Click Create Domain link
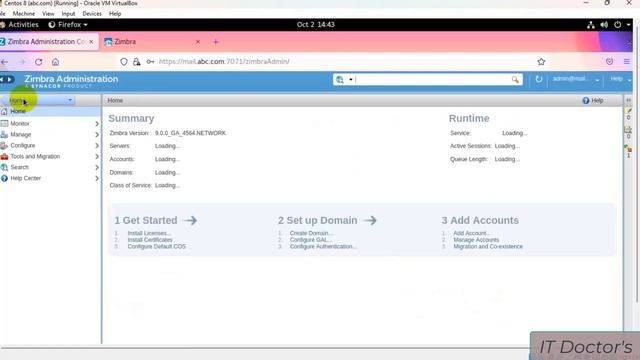The height and width of the screenshot is (360, 640). [311, 233]
